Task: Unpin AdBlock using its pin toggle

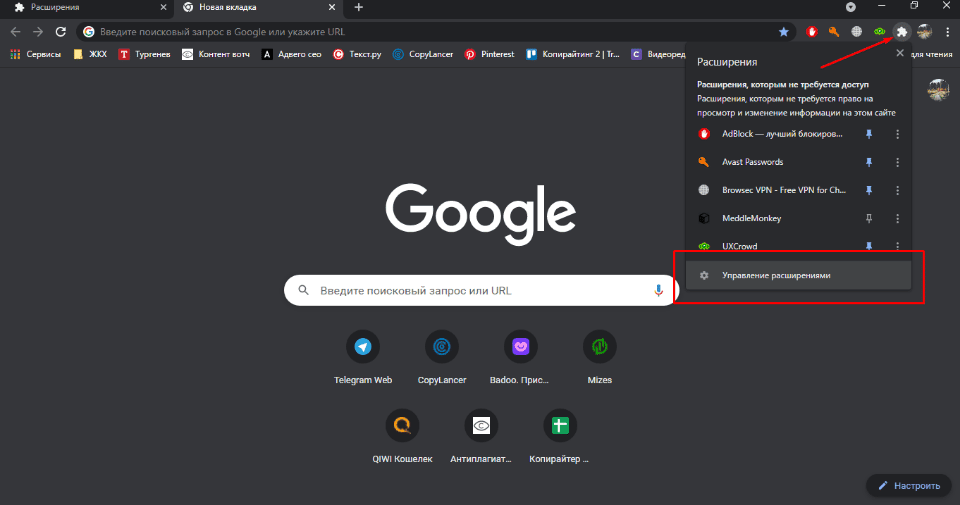Action: pyautogui.click(x=869, y=134)
